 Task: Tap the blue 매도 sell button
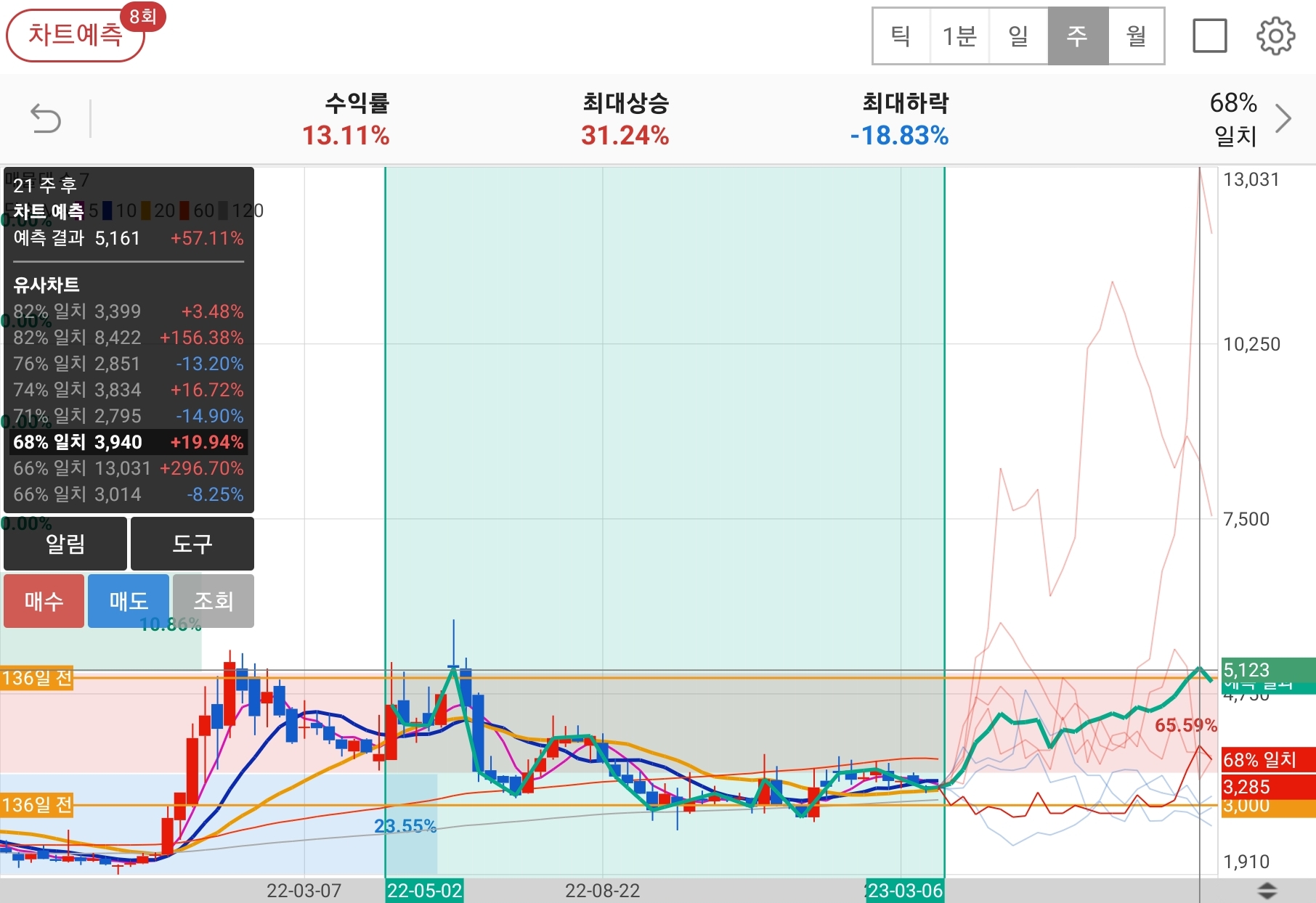(x=129, y=601)
